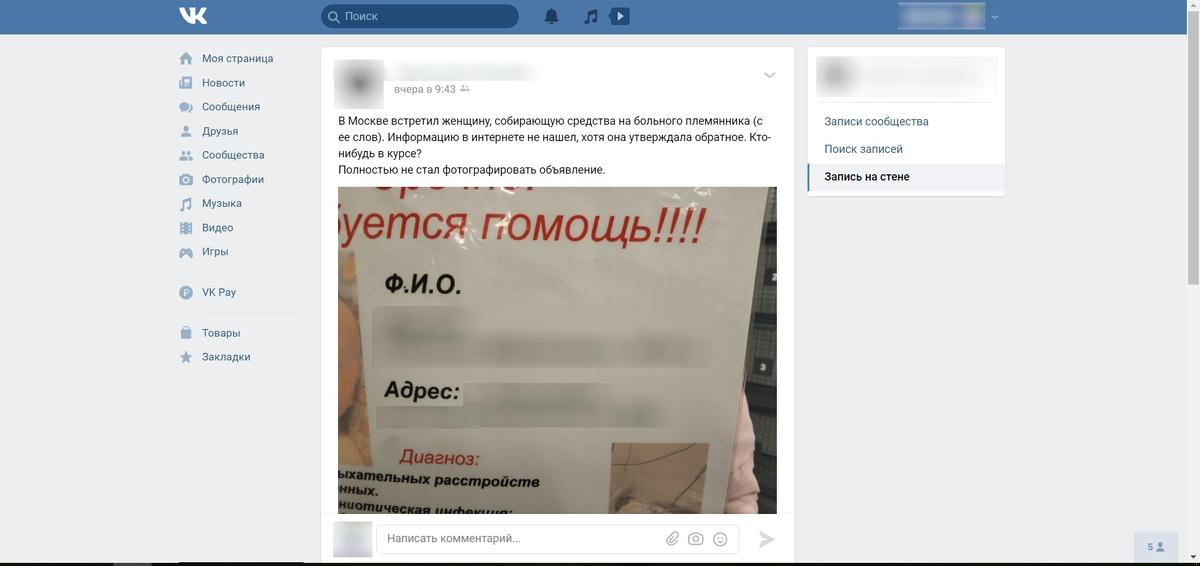
Task: Open VK Pay in sidebar
Action: pyautogui.click(x=219, y=292)
